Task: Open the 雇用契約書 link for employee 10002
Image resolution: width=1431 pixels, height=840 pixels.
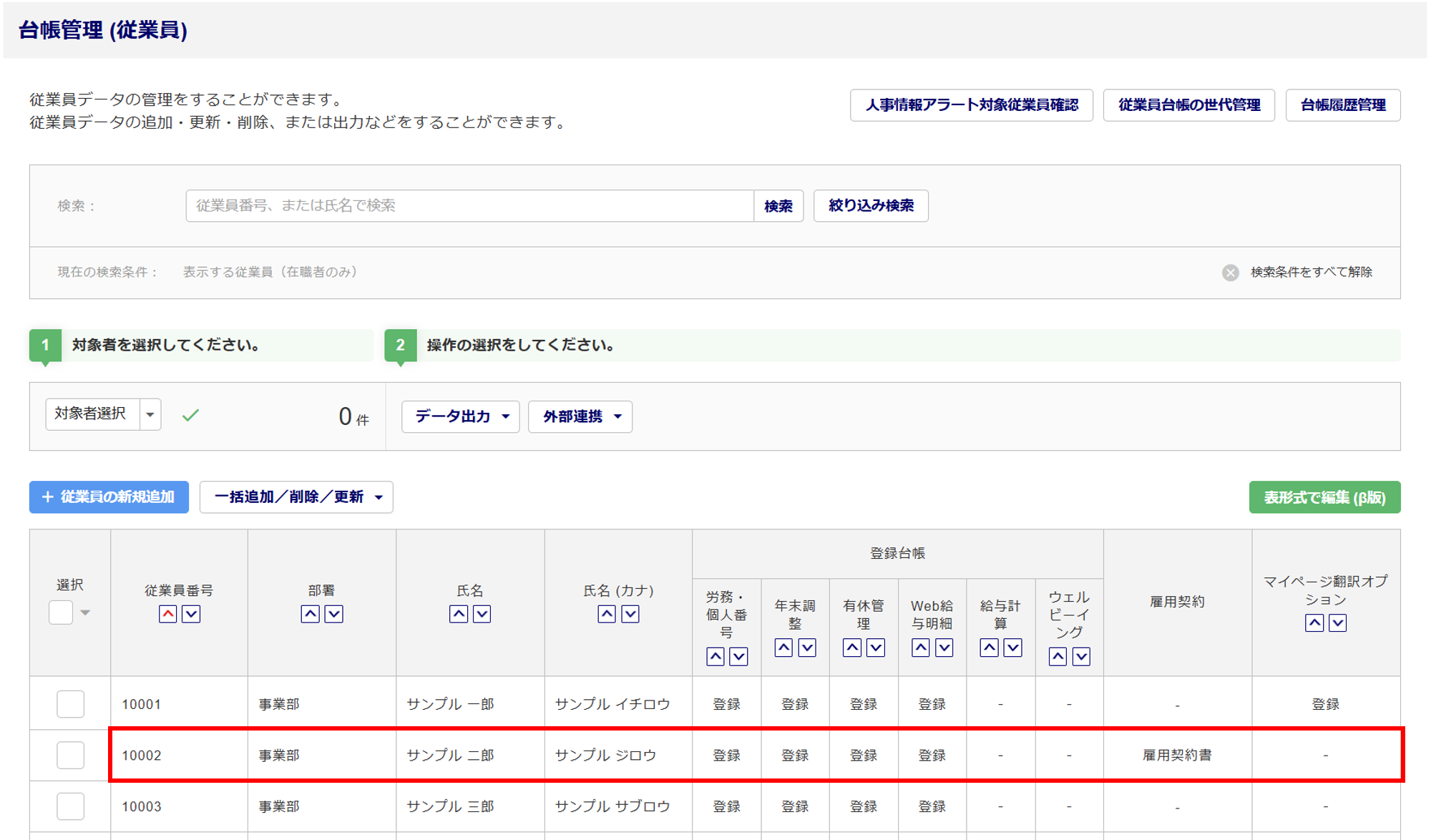Action: 1177,755
